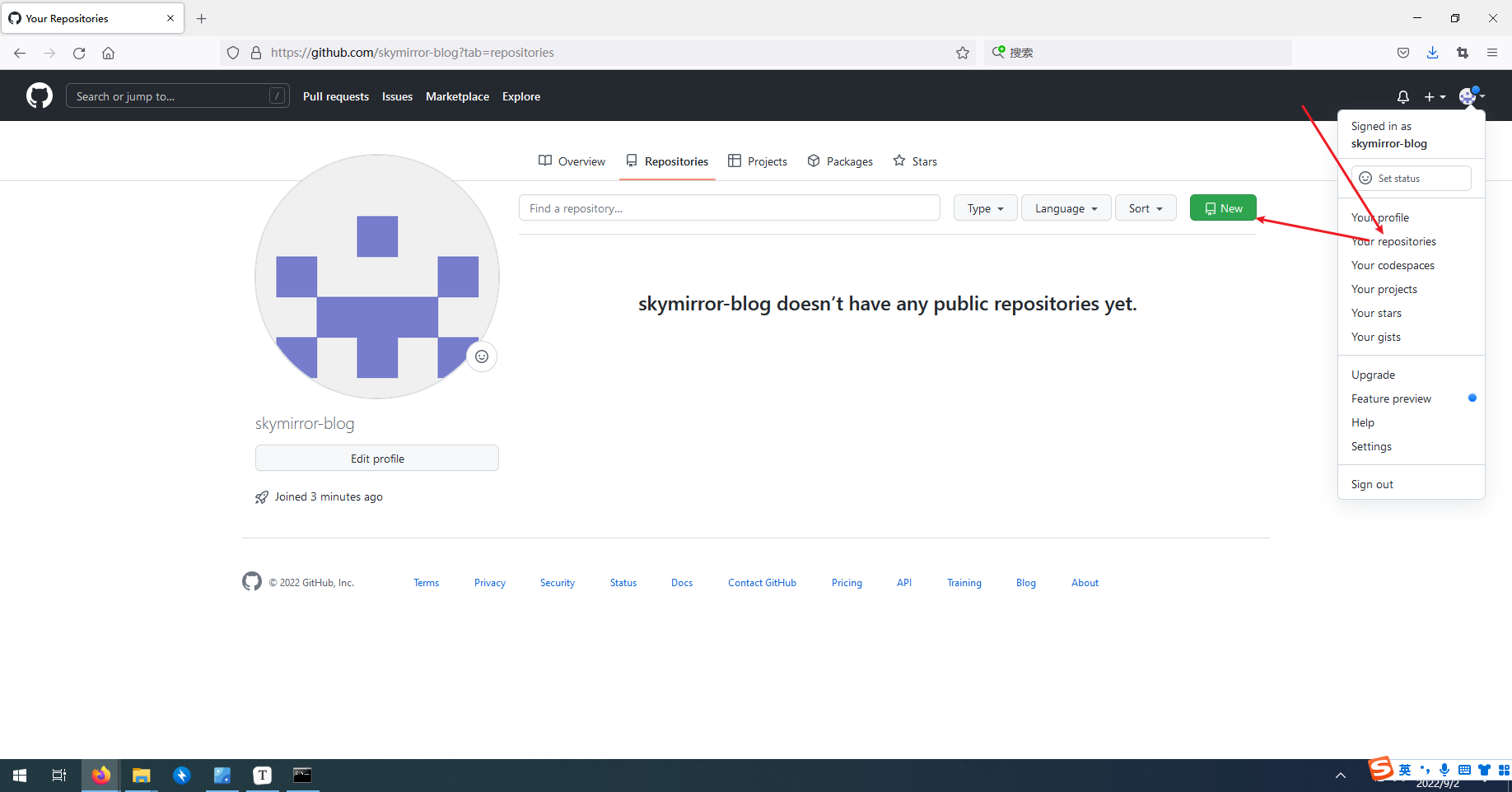
Task: Open Typora T icon on taskbar
Action: [263, 776]
